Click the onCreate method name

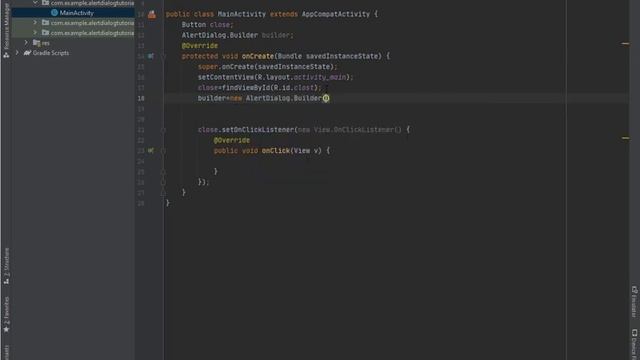pyautogui.click(x=258, y=56)
